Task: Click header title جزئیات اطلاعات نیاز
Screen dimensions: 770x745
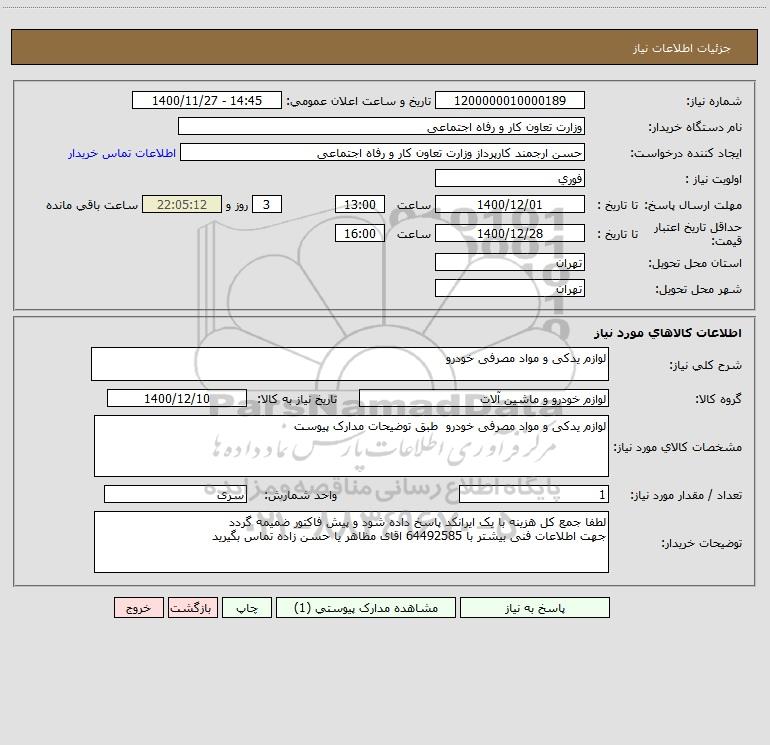Action: click(682, 48)
